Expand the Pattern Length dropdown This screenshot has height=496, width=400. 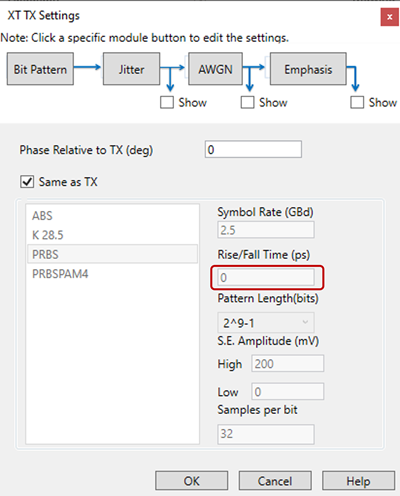click(266, 323)
